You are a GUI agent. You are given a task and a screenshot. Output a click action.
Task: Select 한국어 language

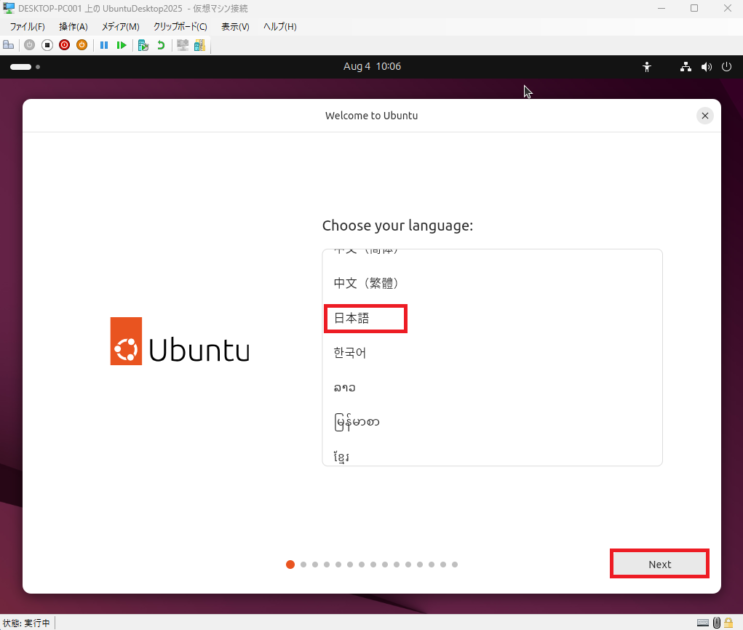[492, 353]
